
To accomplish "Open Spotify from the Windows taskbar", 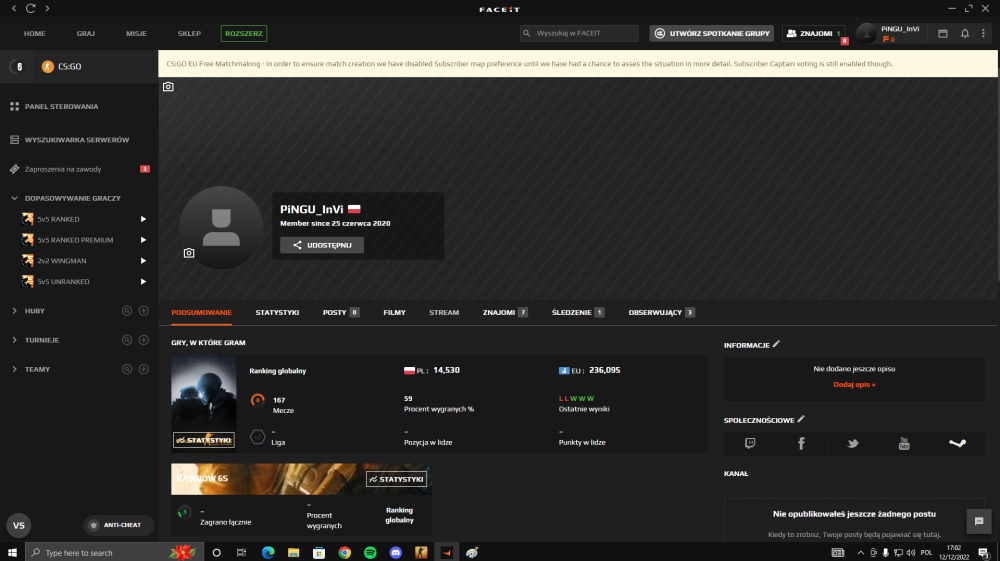I will (370, 553).
